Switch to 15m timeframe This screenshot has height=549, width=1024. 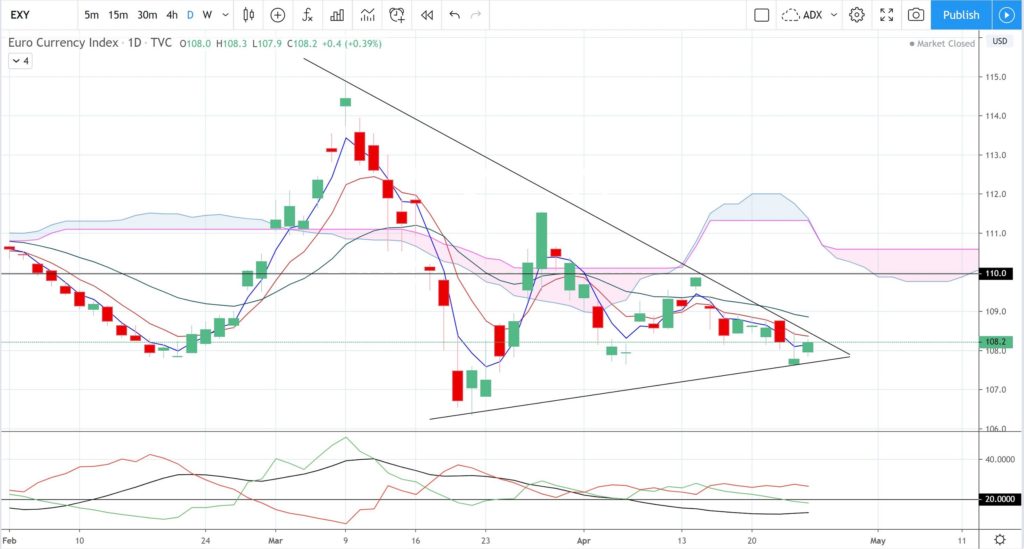pyautogui.click(x=118, y=14)
